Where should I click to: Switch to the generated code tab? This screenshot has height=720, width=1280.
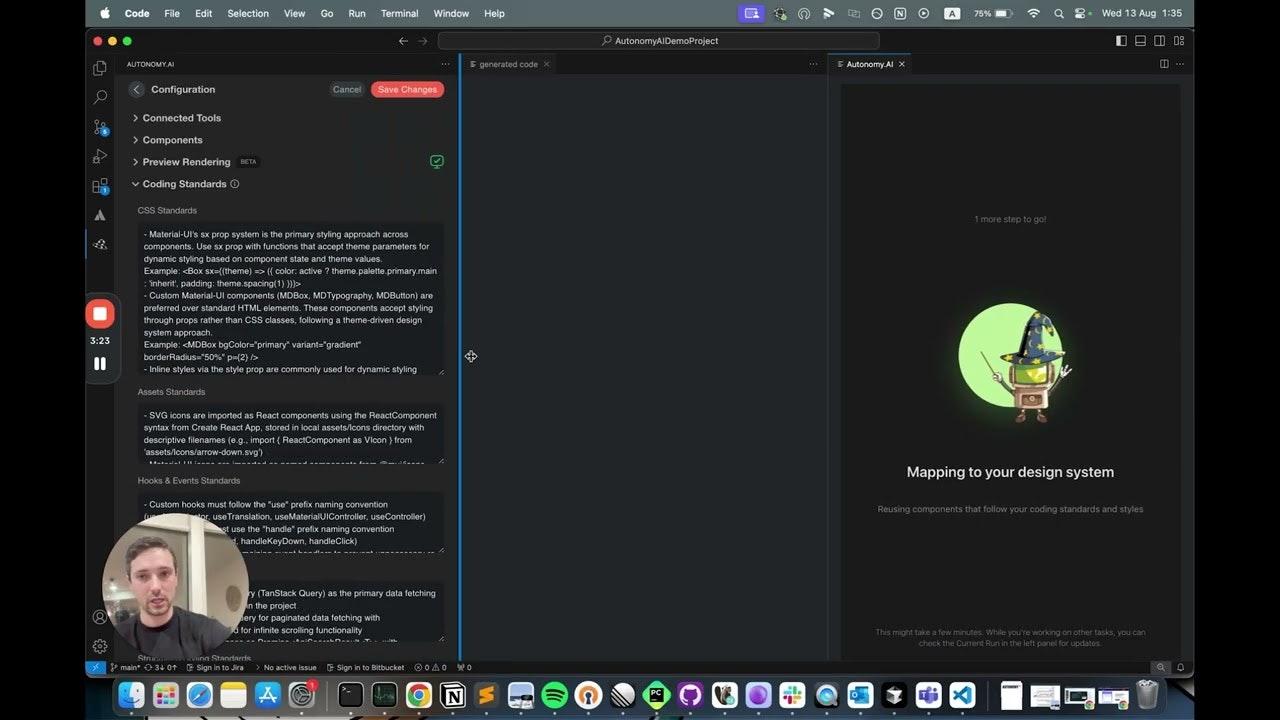pos(508,64)
